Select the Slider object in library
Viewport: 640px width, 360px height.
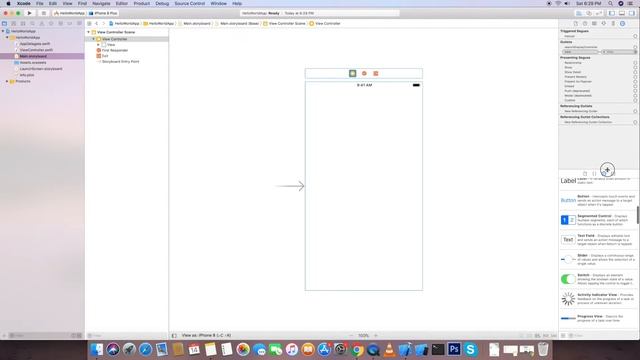(598, 259)
